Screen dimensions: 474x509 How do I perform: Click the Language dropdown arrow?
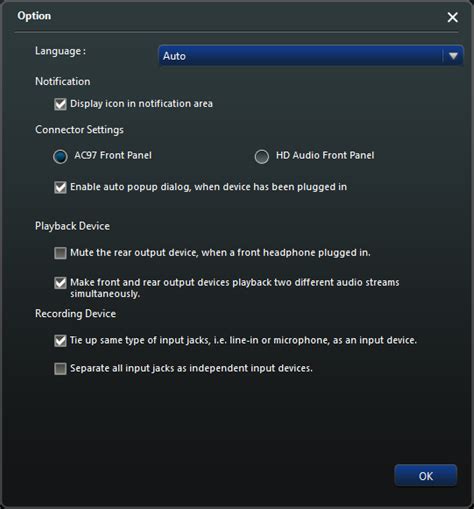[x=453, y=56]
